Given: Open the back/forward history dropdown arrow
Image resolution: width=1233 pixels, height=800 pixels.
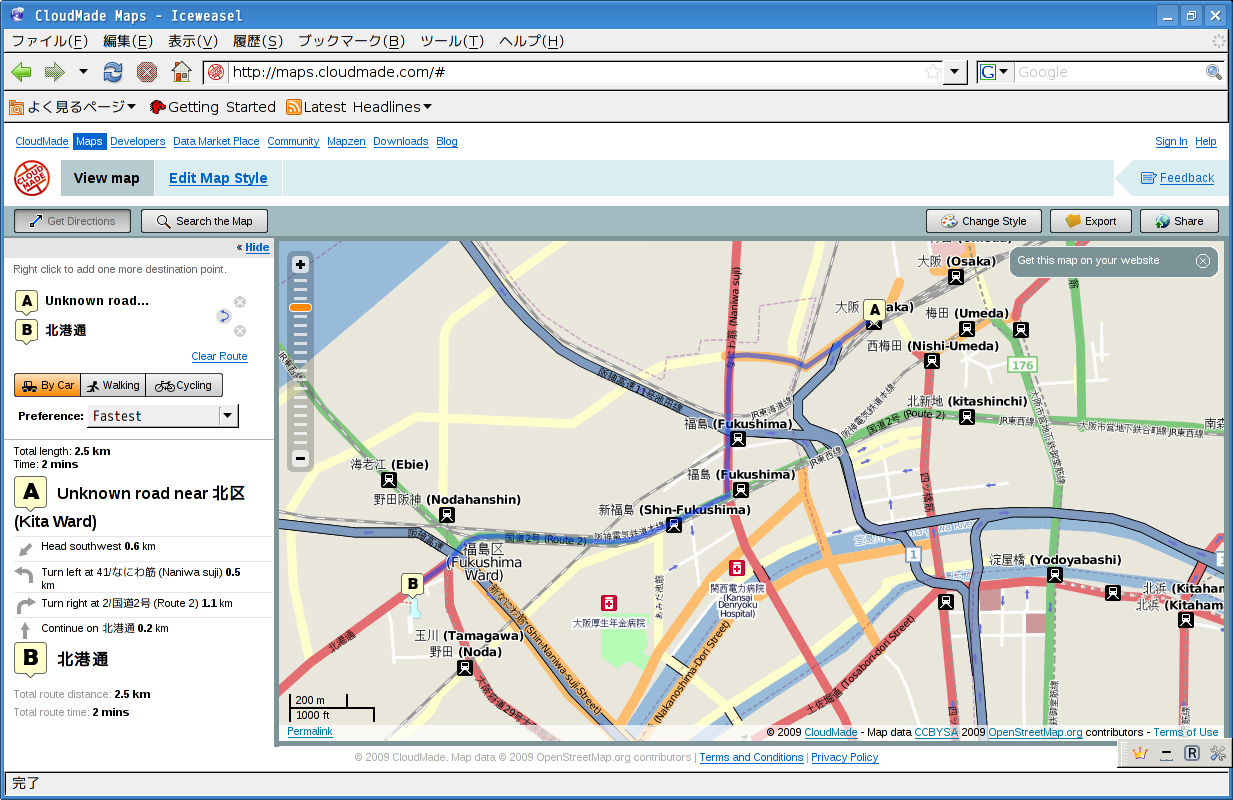Looking at the screenshot, I should (x=83, y=72).
